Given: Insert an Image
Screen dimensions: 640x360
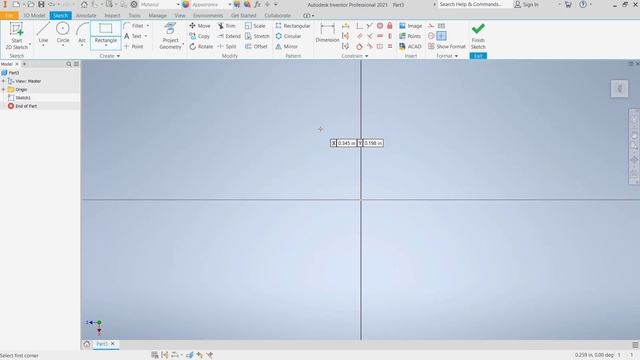Looking at the screenshot, I should tap(411, 26).
